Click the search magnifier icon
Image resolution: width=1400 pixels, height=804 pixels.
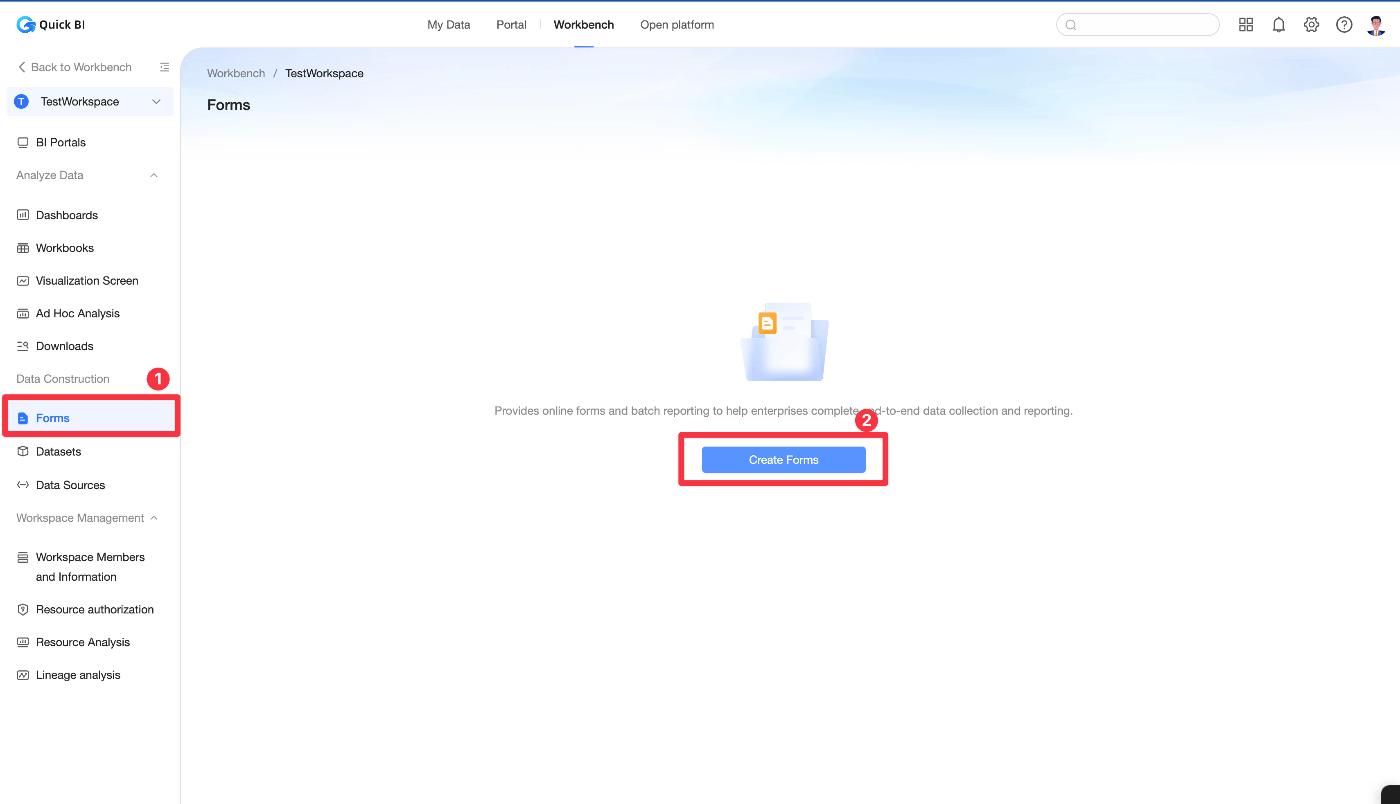click(x=1071, y=25)
